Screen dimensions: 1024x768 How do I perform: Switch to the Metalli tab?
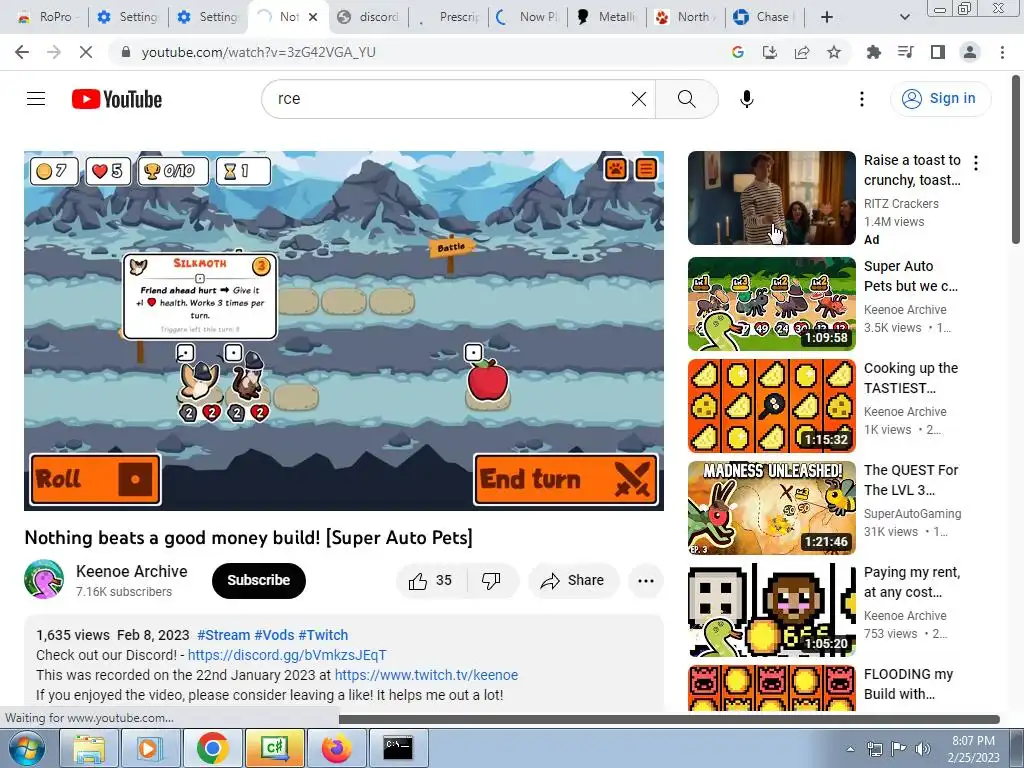click(608, 17)
